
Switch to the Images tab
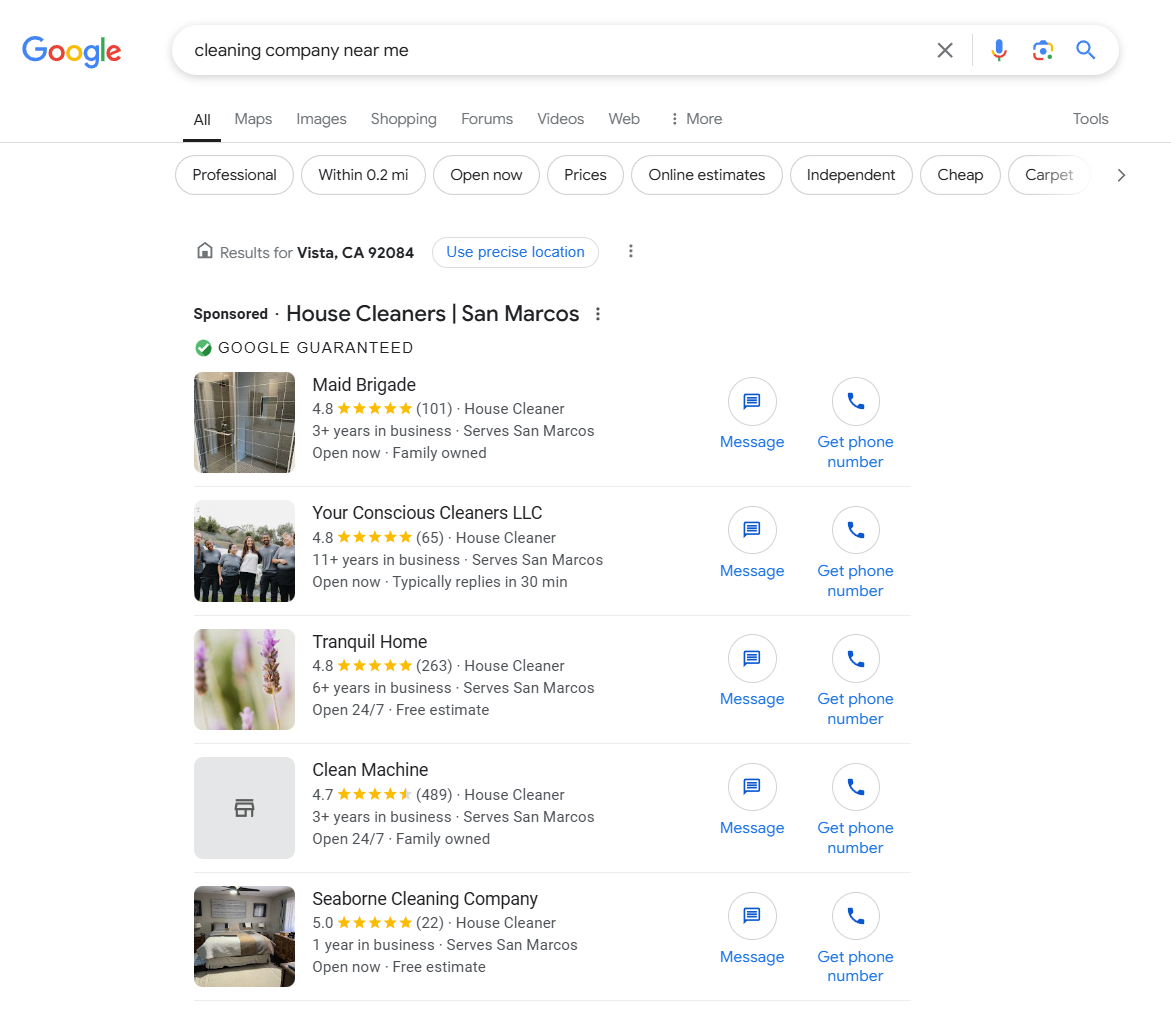click(x=321, y=119)
